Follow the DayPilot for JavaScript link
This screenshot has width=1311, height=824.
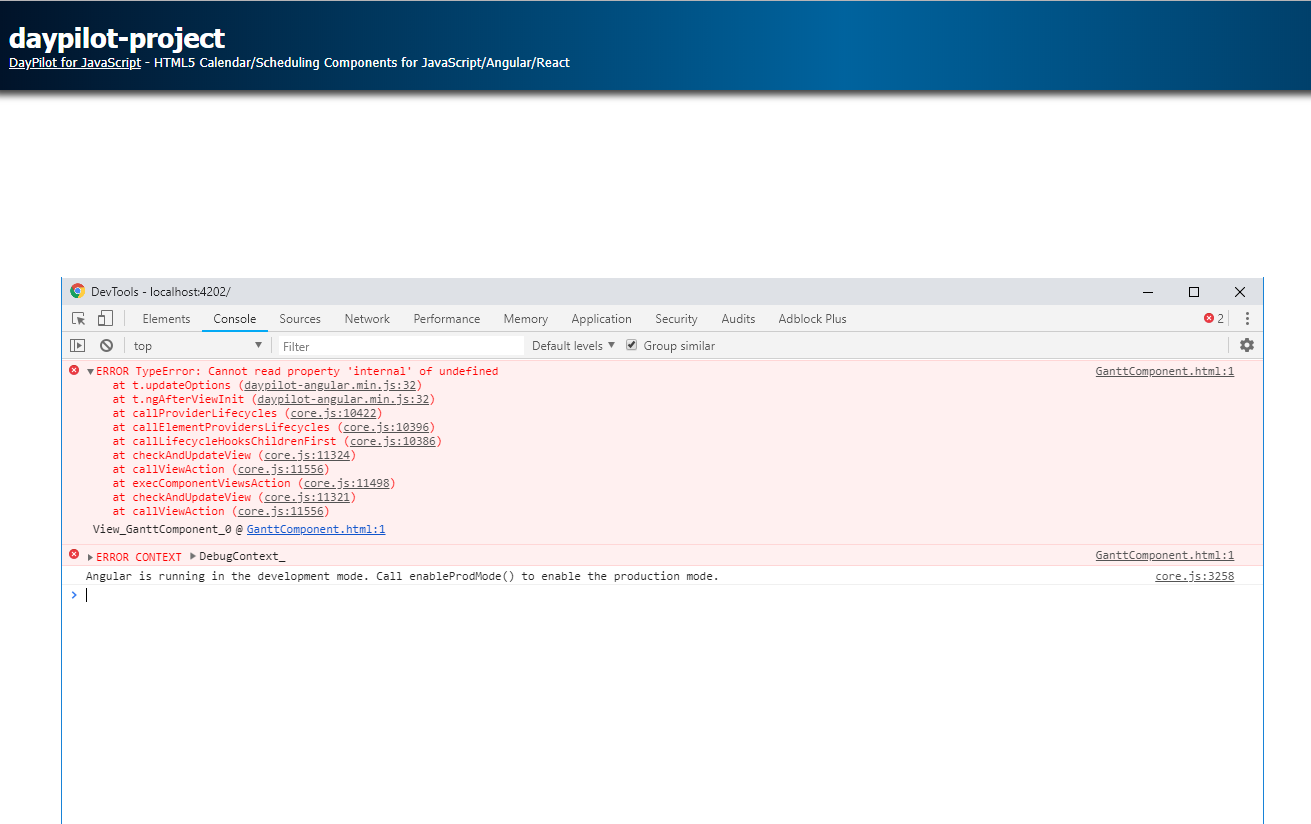(x=75, y=63)
